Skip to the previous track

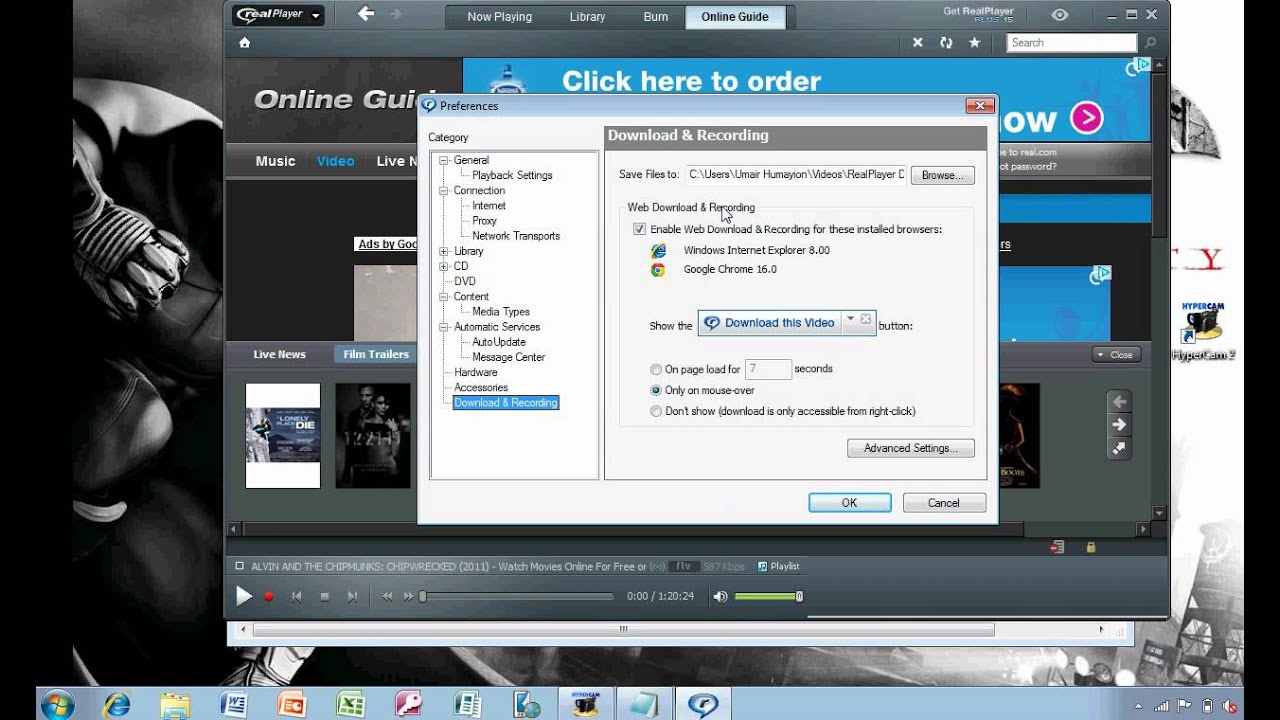(x=296, y=596)
